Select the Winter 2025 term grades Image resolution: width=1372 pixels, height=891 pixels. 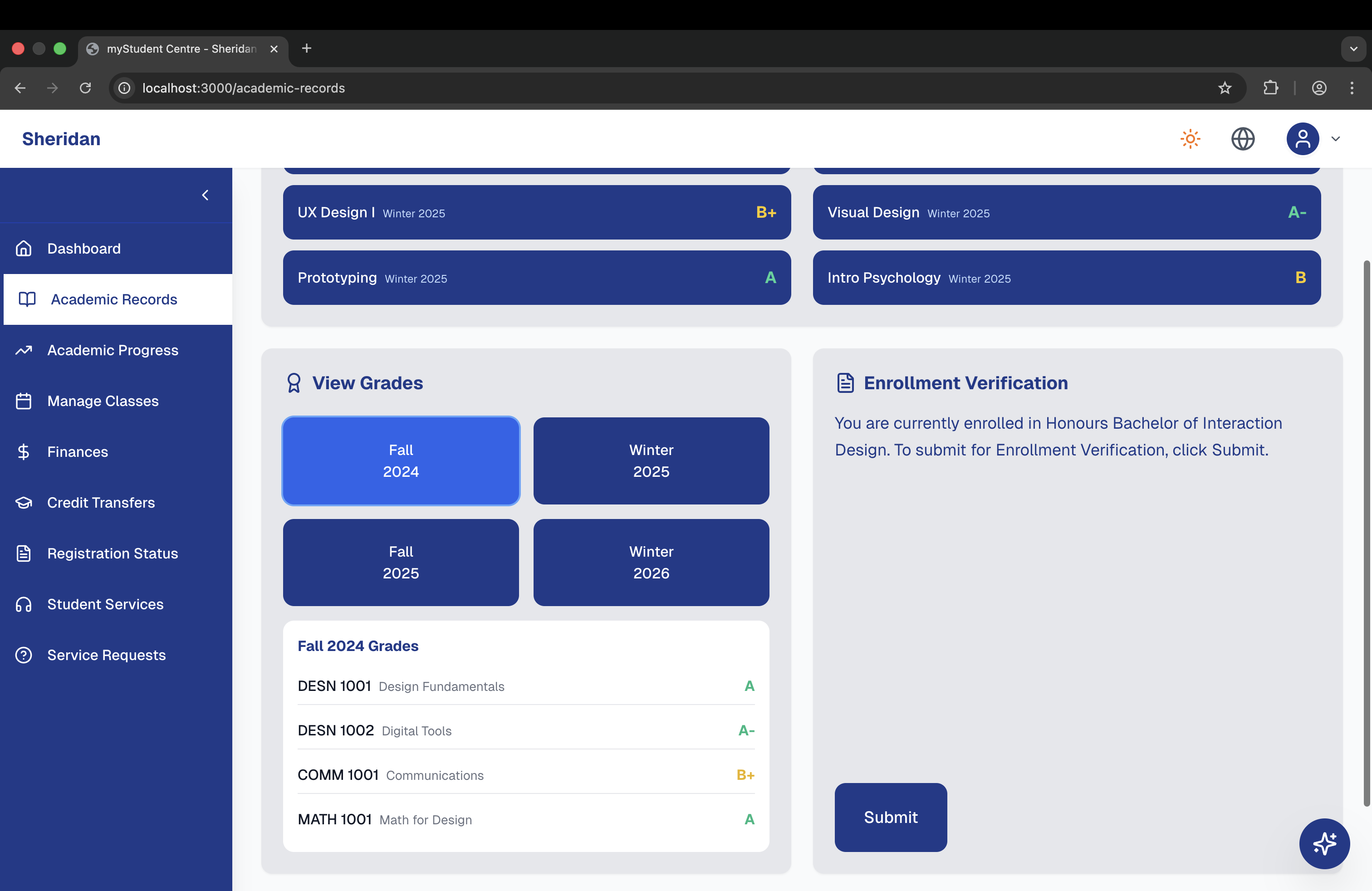click(651, 460)
